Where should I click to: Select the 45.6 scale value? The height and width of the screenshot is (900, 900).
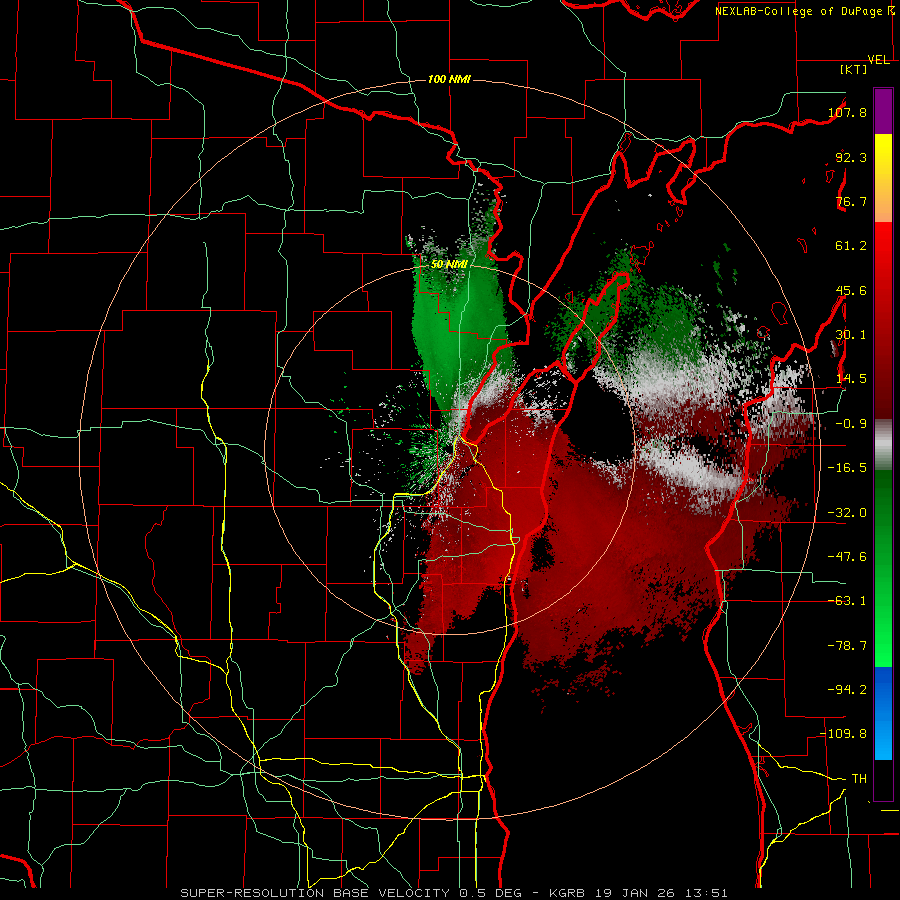pos(851,290)
